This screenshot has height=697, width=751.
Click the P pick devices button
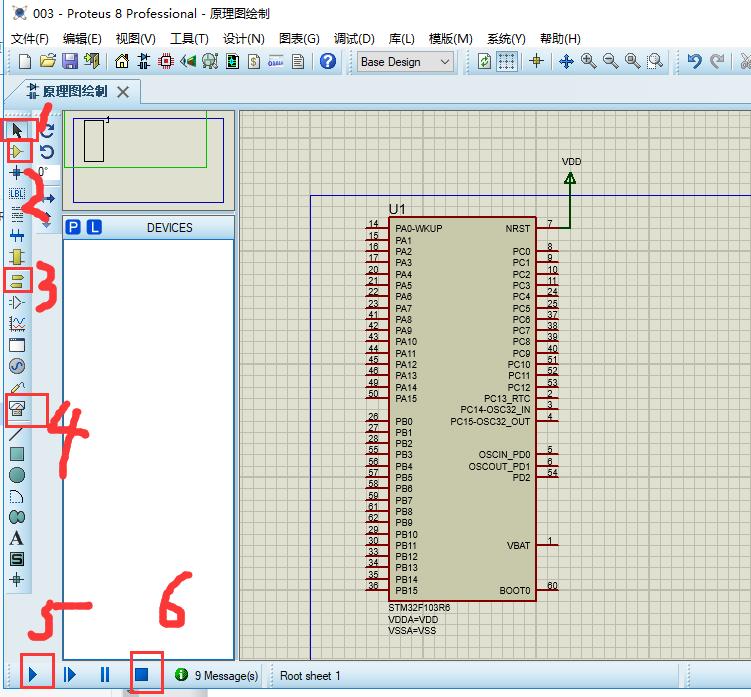click(x=73, y=227)
